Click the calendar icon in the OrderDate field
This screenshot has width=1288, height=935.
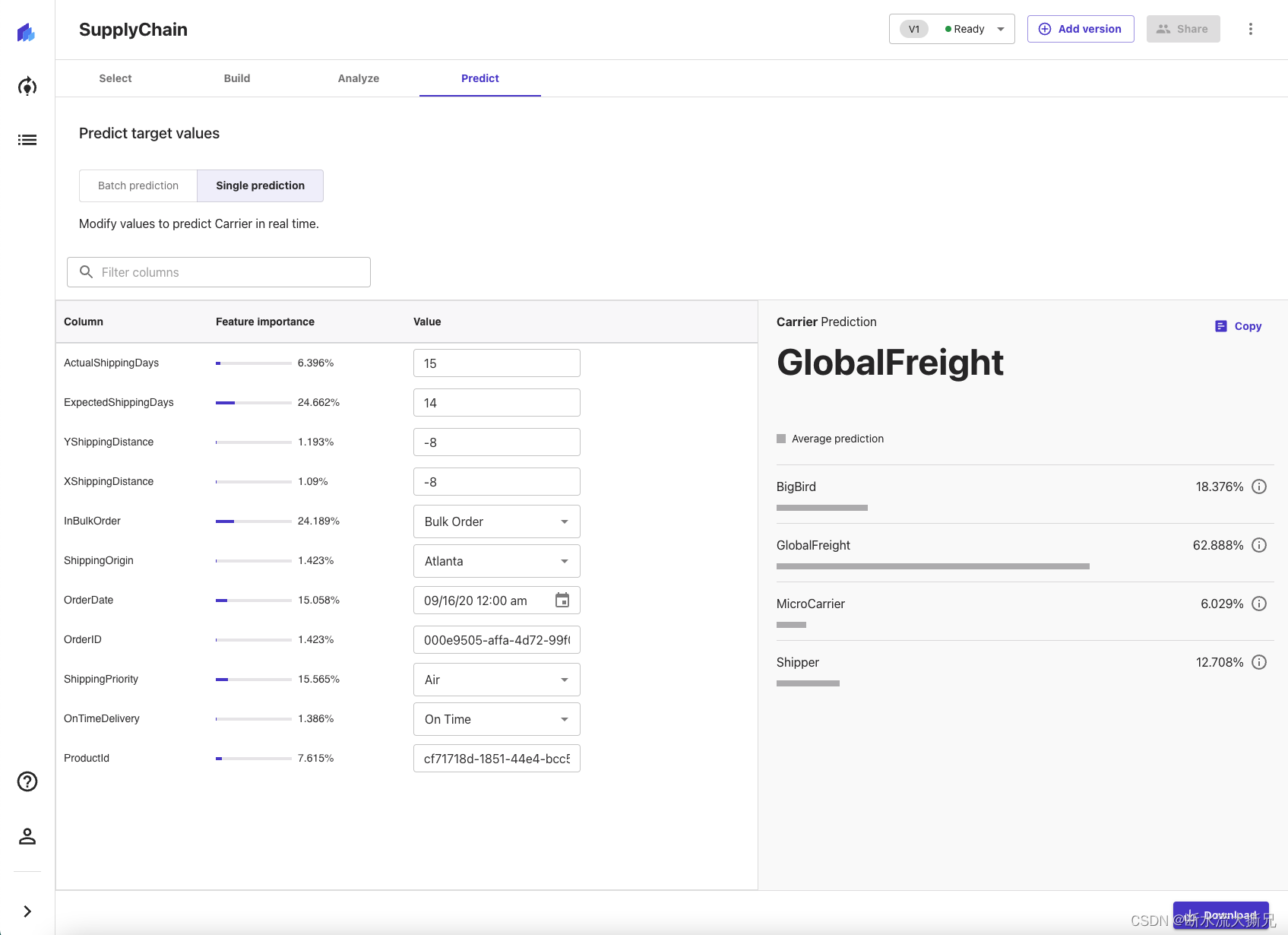coord(562,601)
